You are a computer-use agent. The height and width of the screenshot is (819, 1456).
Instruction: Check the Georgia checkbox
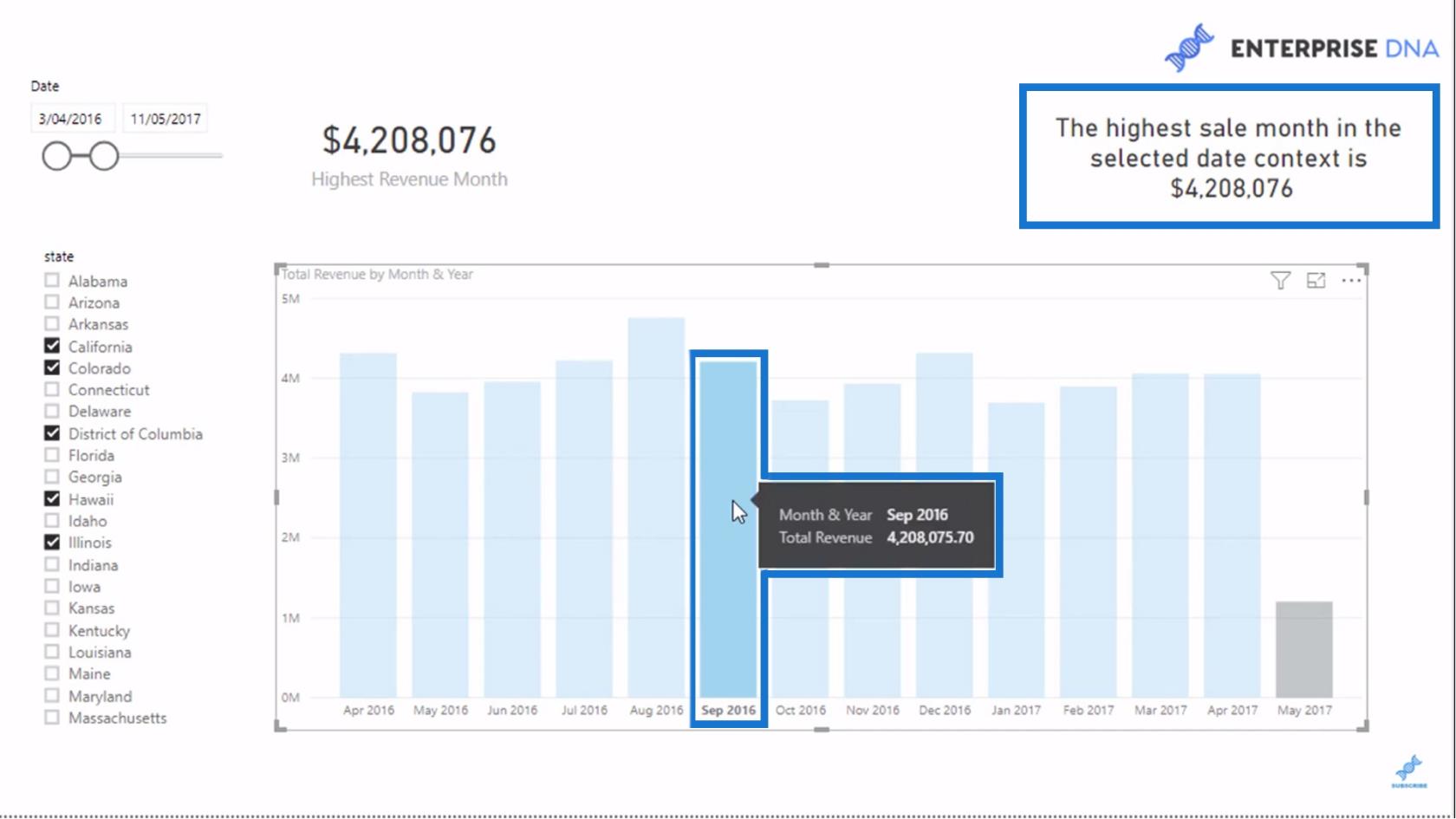pos(52,476)
